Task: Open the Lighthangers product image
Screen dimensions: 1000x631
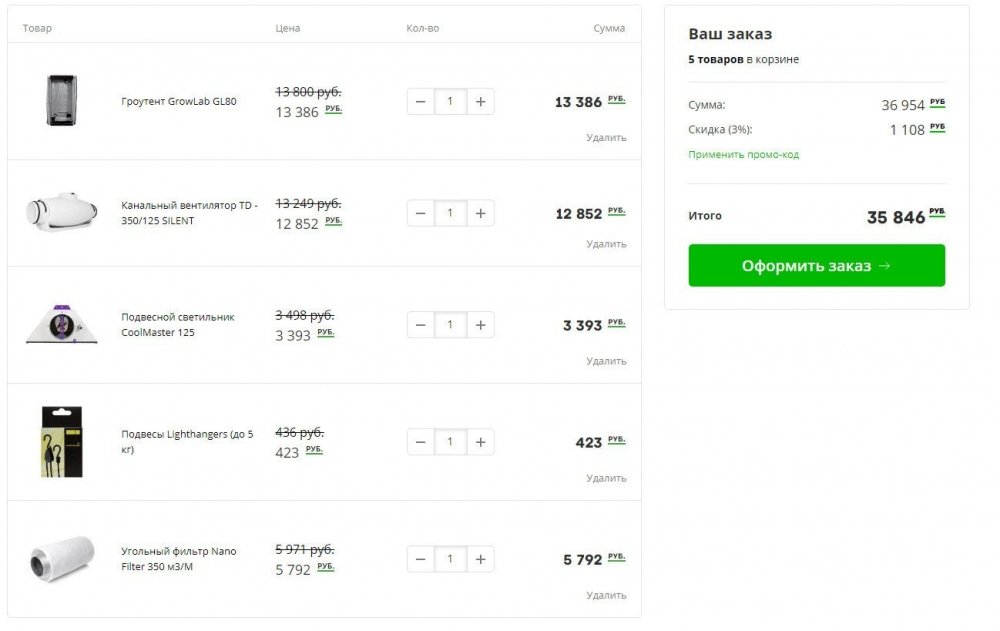Action: (x=62, y=442)
